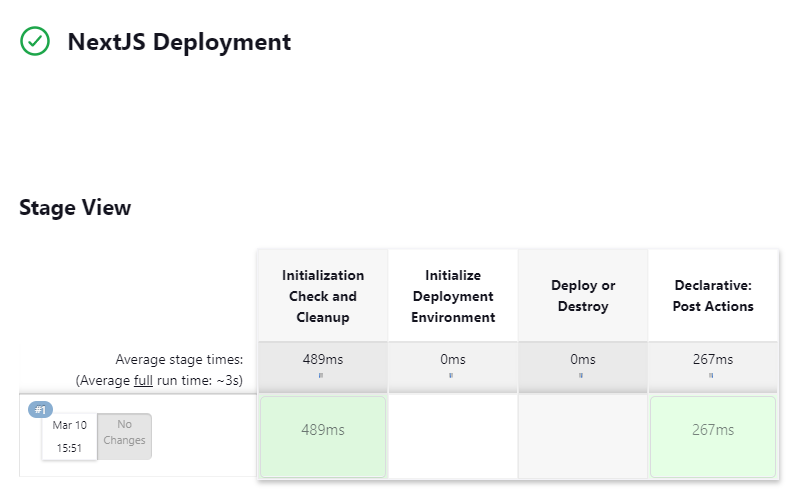804x495 pixels.
Task: Click the Average stage times label
Action: [x=179, y=359]
